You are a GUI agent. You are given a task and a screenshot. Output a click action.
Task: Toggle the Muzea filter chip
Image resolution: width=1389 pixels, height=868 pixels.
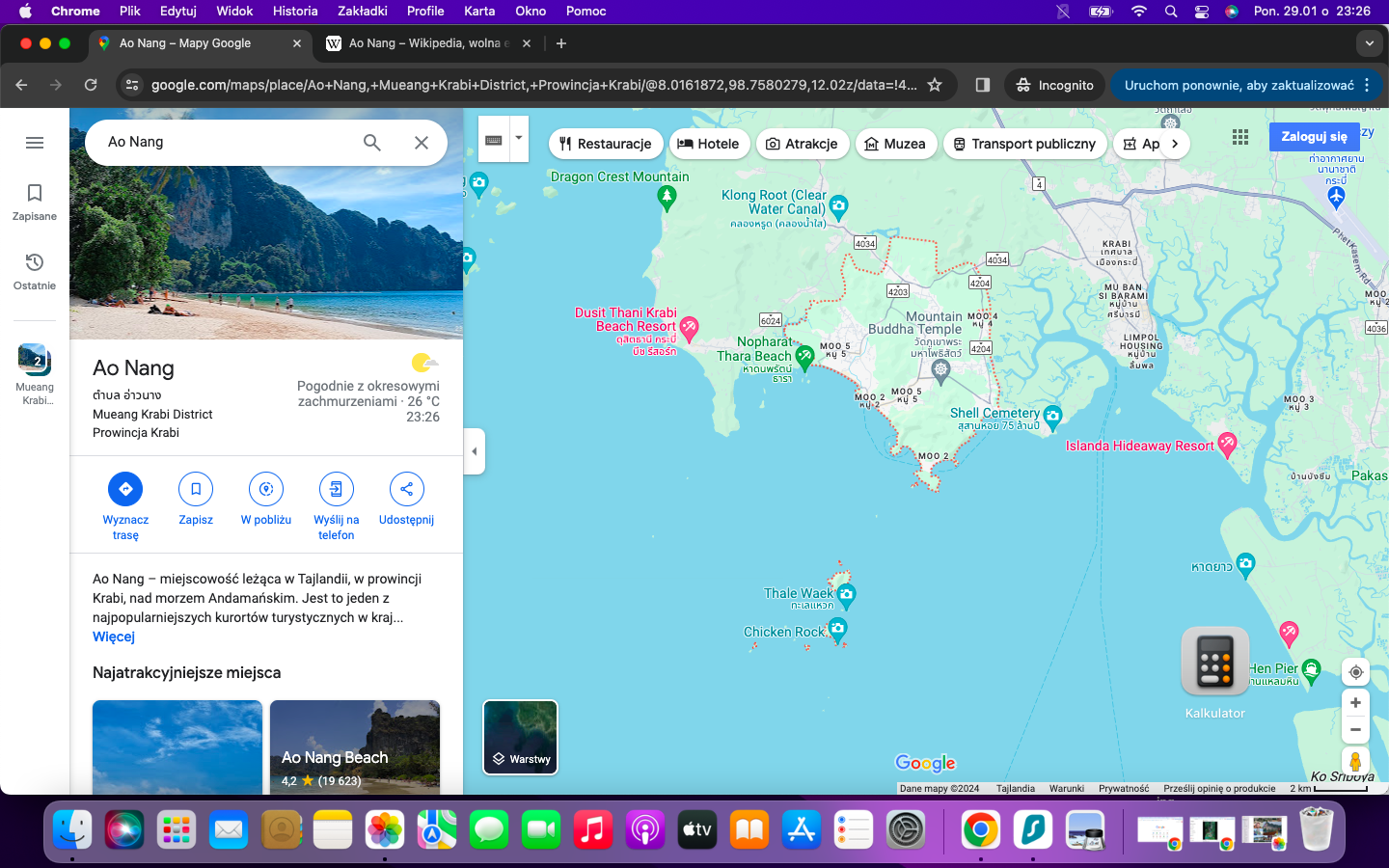[895, 143]
